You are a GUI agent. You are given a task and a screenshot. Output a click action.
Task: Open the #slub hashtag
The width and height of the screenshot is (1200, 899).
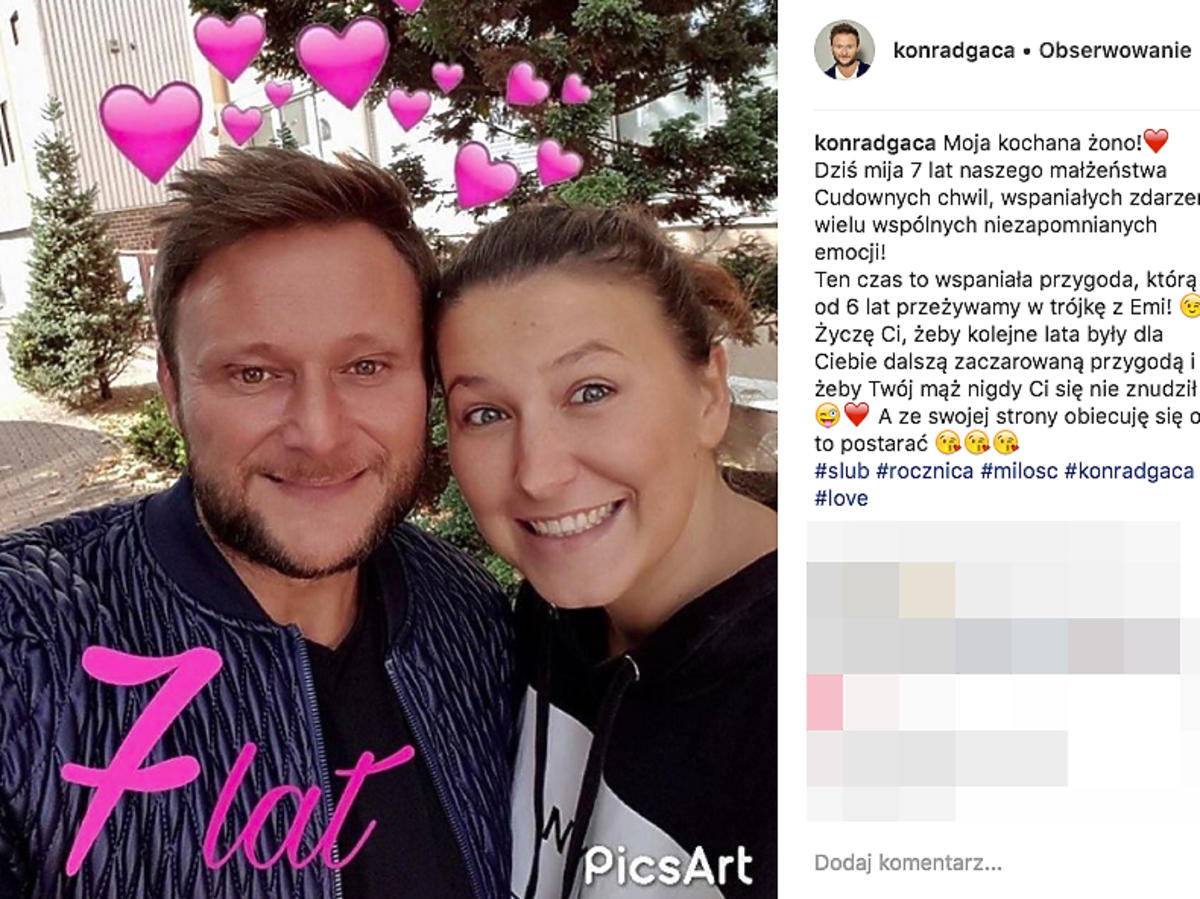[841, 471]
